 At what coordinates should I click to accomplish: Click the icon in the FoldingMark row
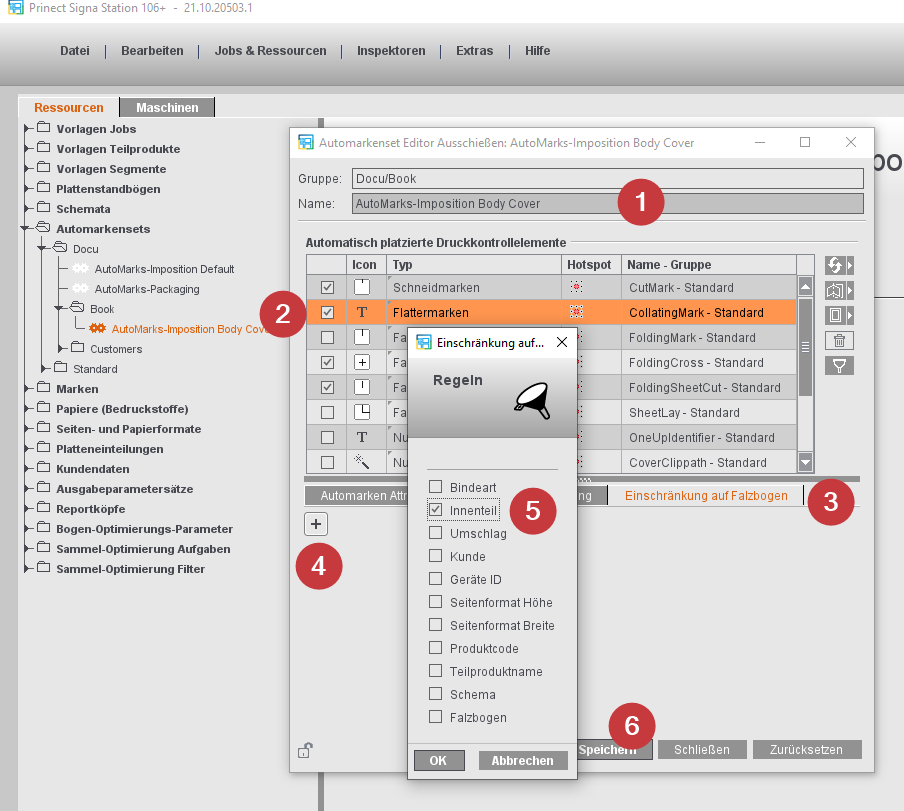[361, 337]
